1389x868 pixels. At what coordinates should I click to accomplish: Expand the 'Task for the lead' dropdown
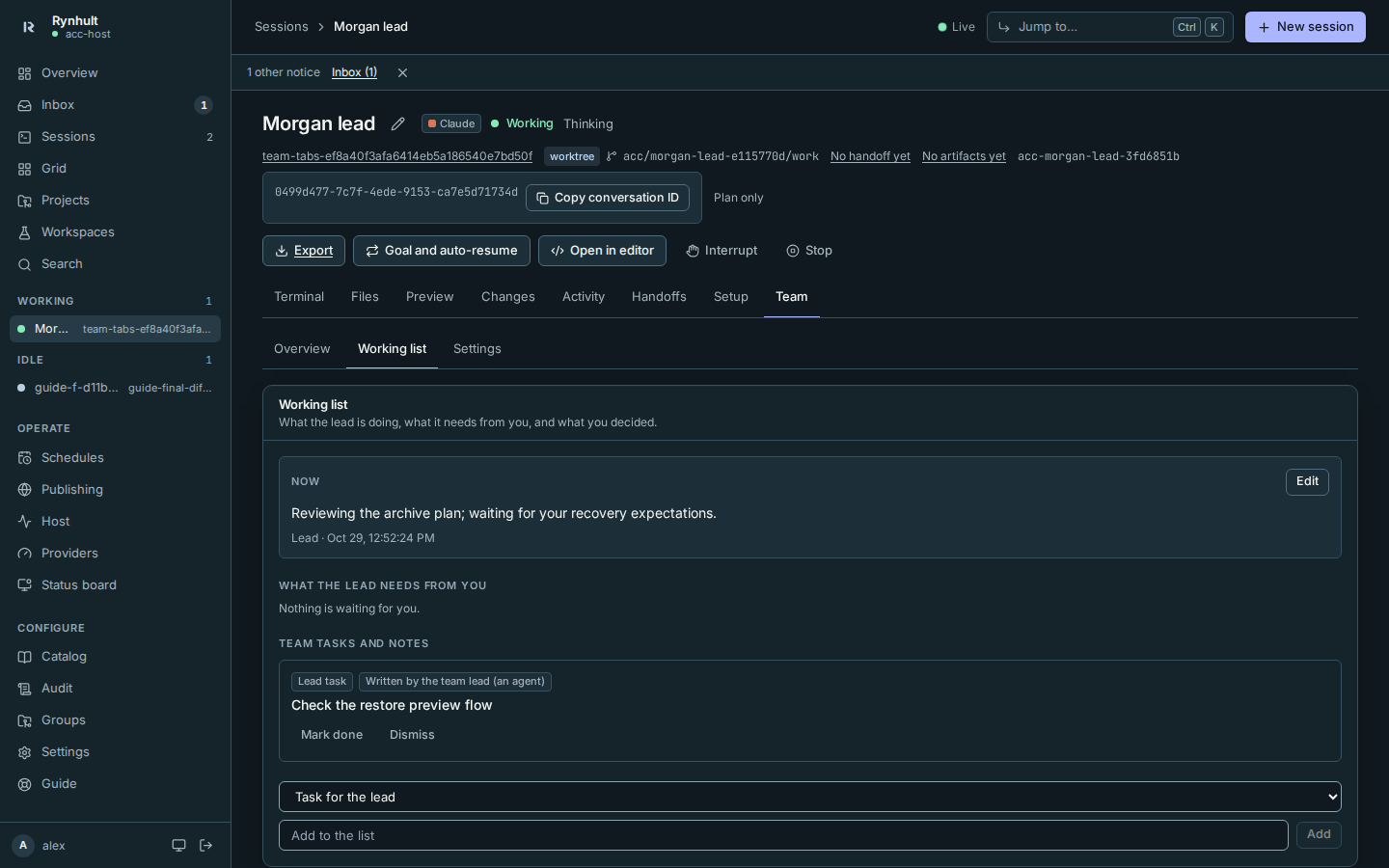pos(810,797)
